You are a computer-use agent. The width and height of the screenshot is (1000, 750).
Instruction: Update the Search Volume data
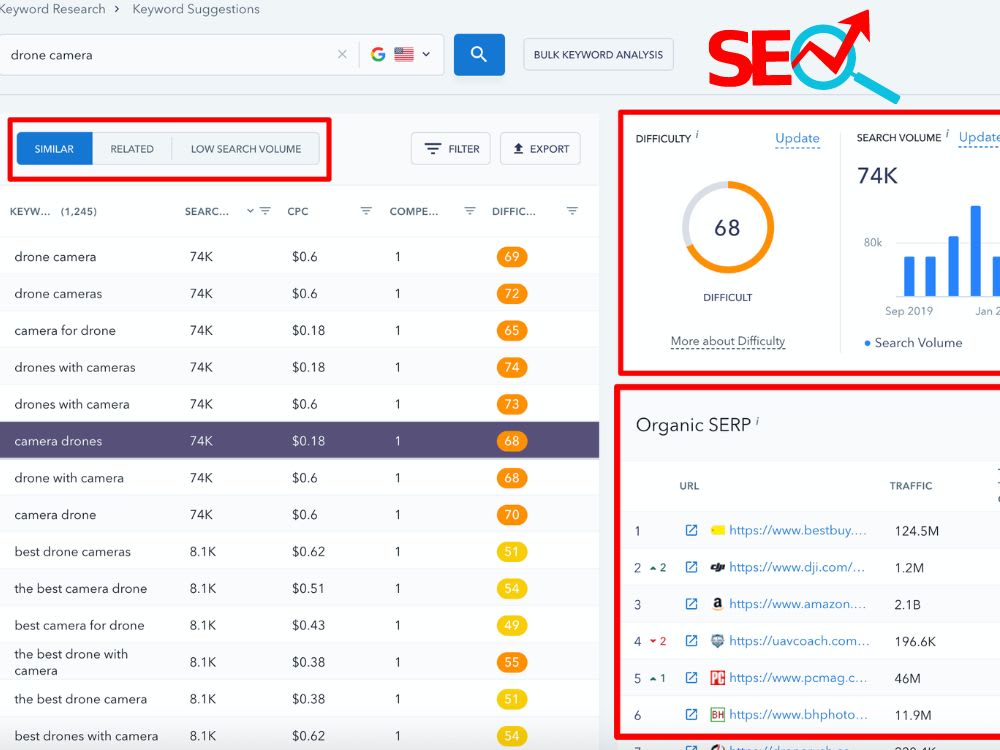pos(979,137)
